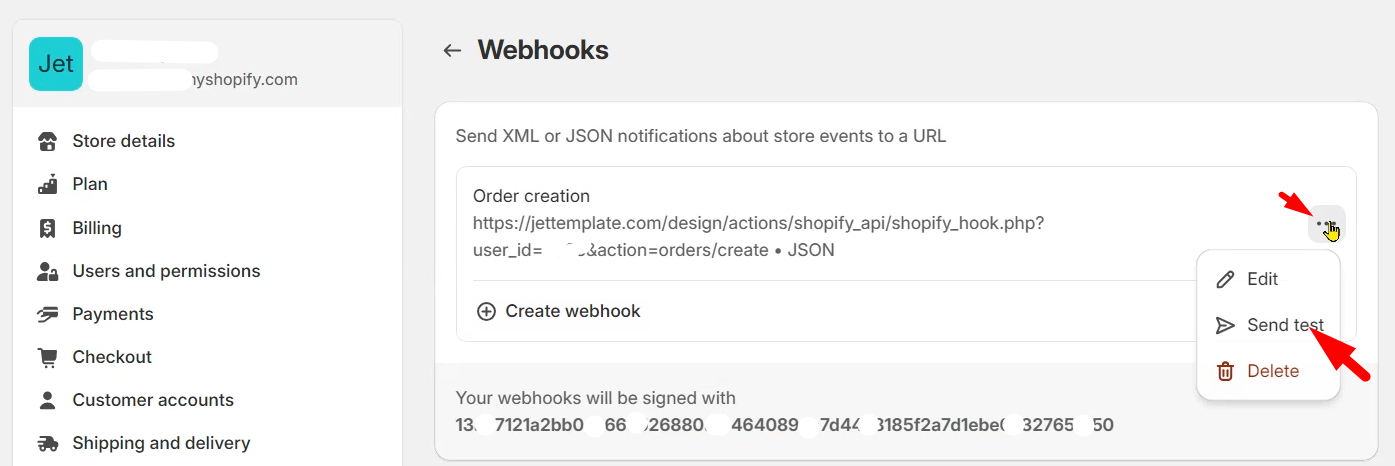Click the Order creation webhook title
This screenshot has height=466, width=1395.
coord(531,196)
